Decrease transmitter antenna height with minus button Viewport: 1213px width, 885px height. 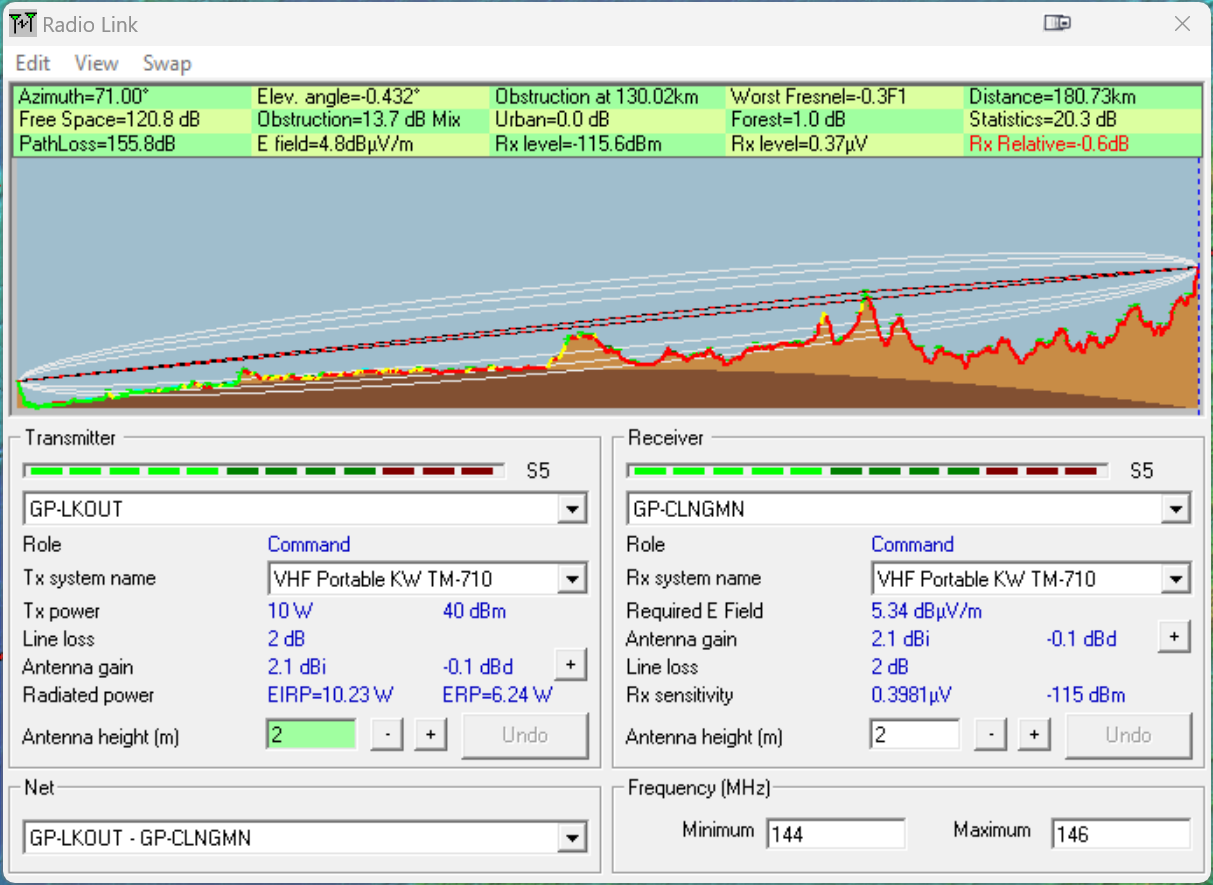[386, 735]
